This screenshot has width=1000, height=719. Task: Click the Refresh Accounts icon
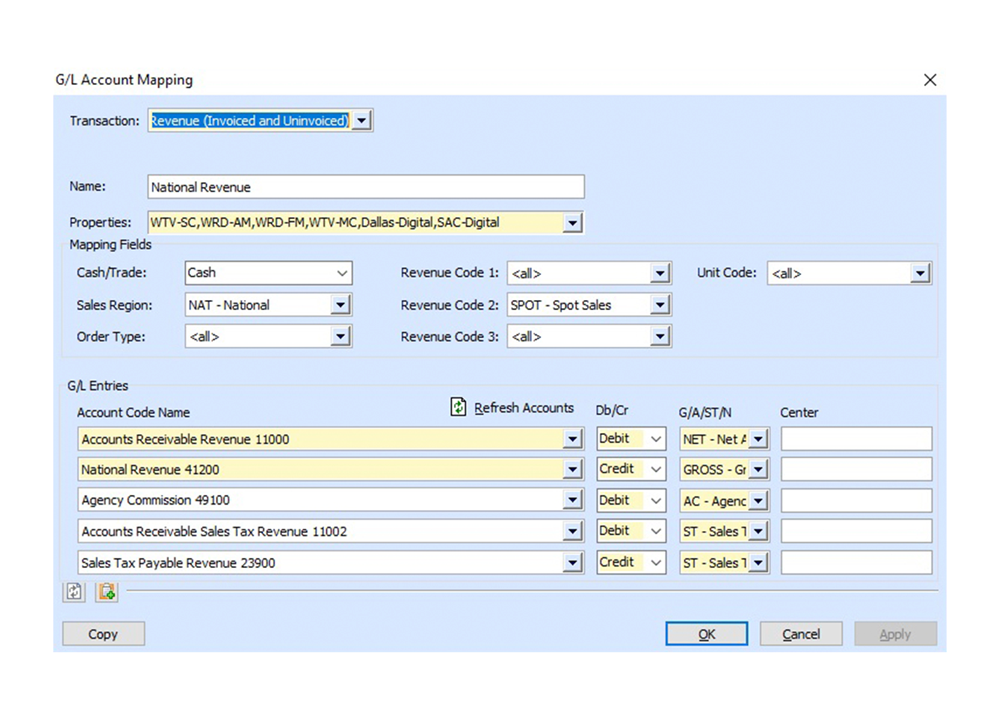(x=459, y=407)
